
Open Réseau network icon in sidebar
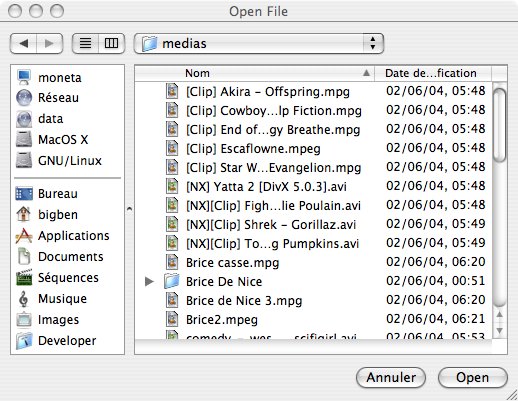click(x=24, y=98)
